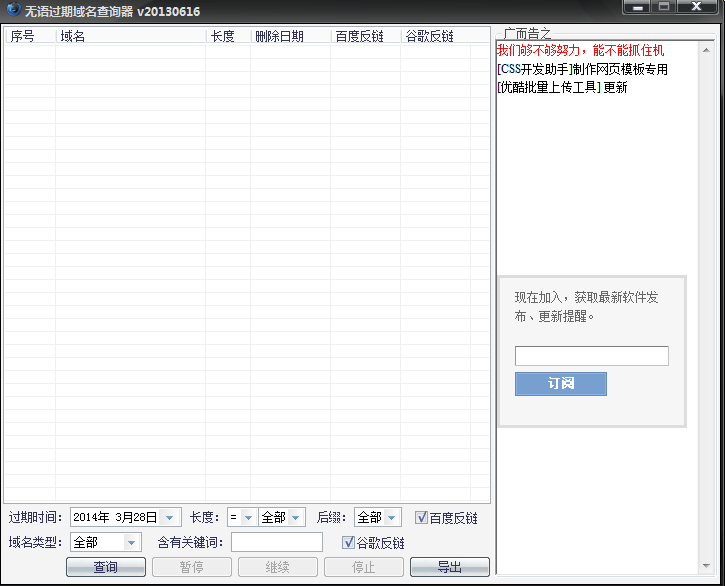The image size is (725, 586).
Task: Click the 导出 export button
Action: click(x=449, y=567)
